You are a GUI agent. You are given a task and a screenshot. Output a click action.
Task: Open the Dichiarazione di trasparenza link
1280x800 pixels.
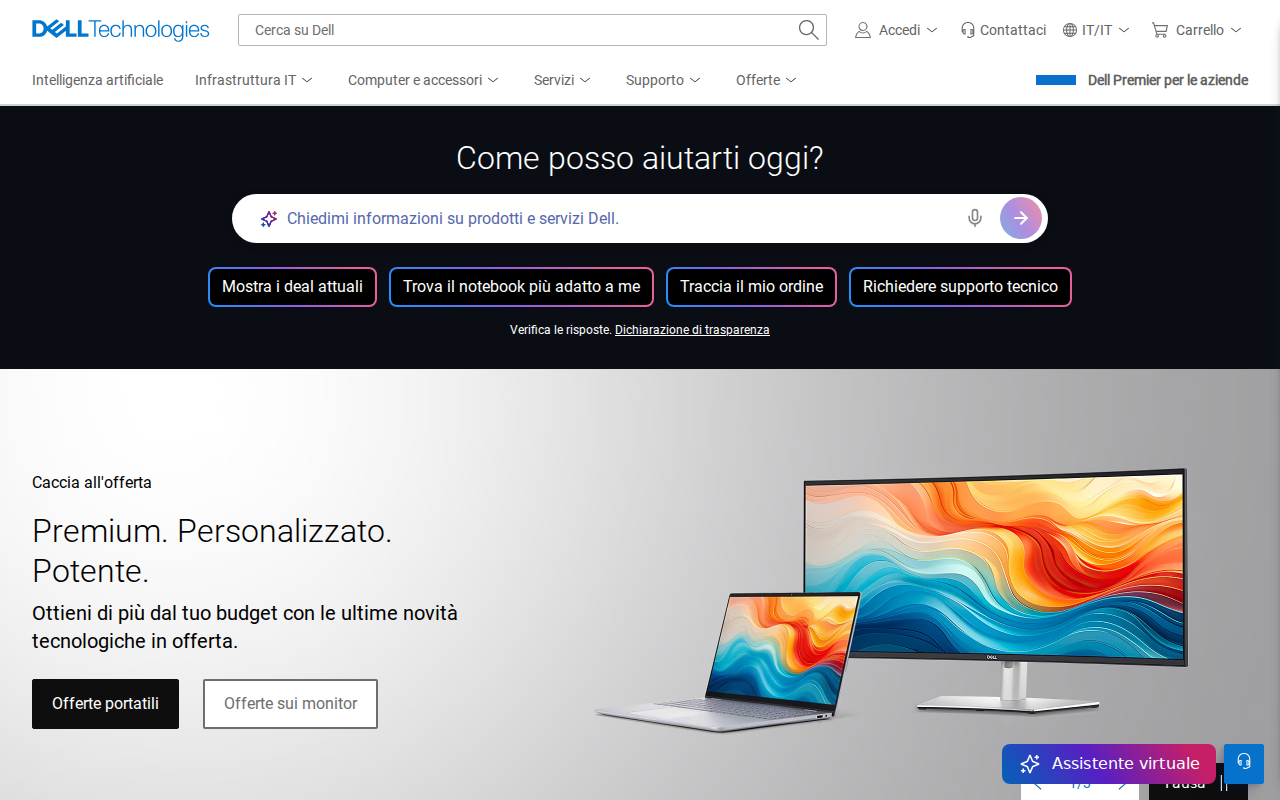692,329
